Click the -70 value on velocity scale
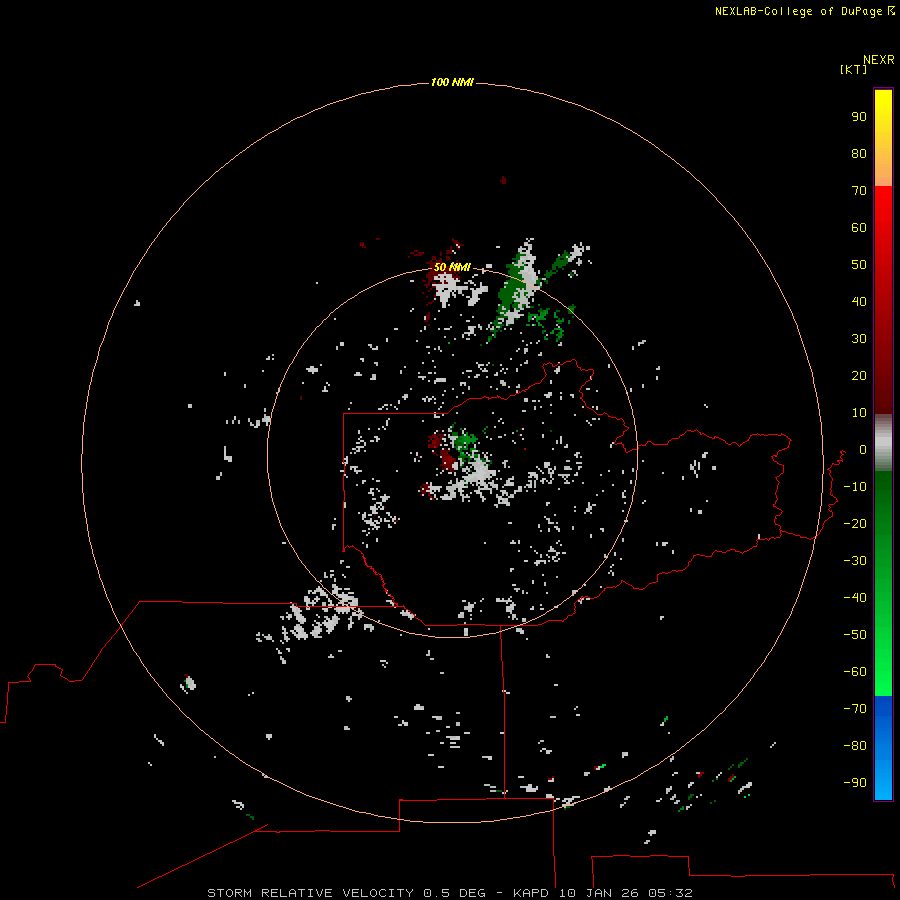 click(x=855, y=709)
